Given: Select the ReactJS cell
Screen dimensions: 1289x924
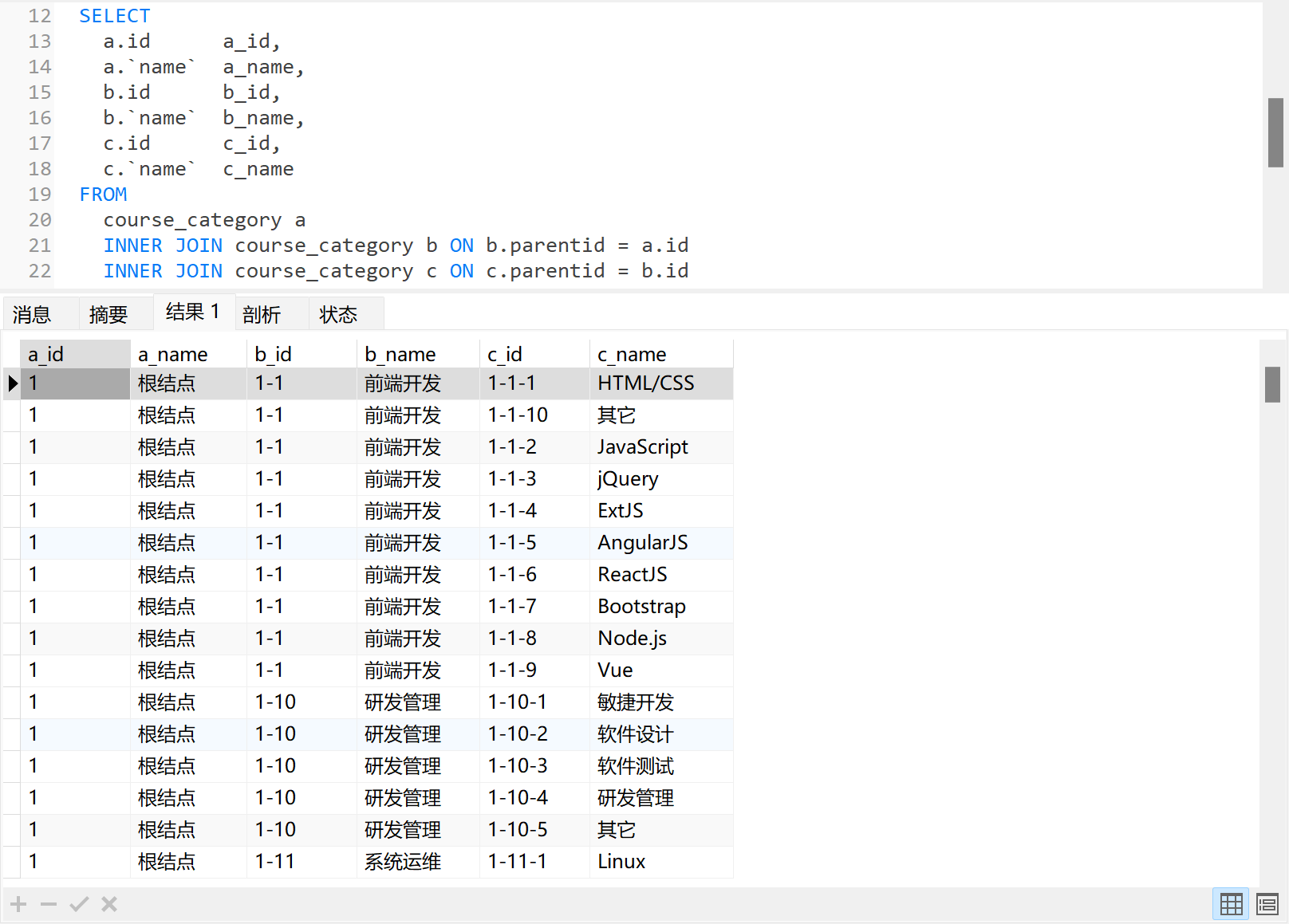Looking at the screenshot, I should click(661, 575).
